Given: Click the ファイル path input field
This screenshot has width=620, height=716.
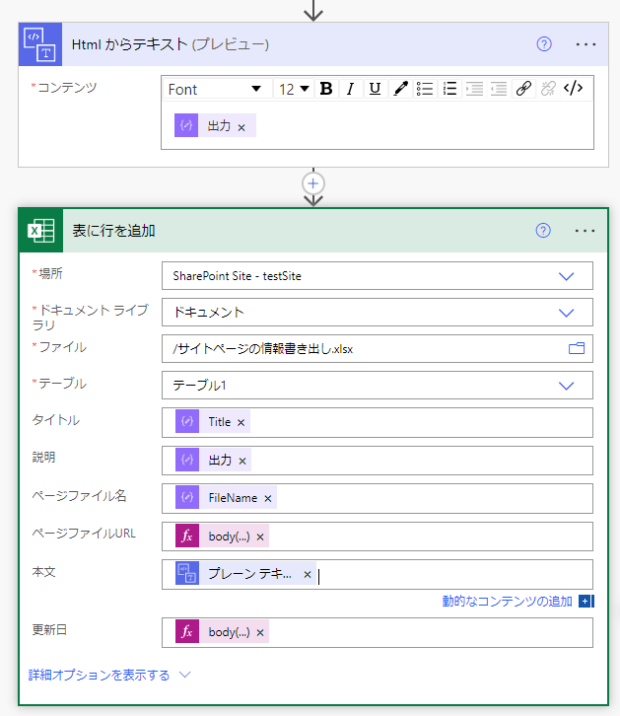Looking at the screenshot, I should [x=377, y=349].
